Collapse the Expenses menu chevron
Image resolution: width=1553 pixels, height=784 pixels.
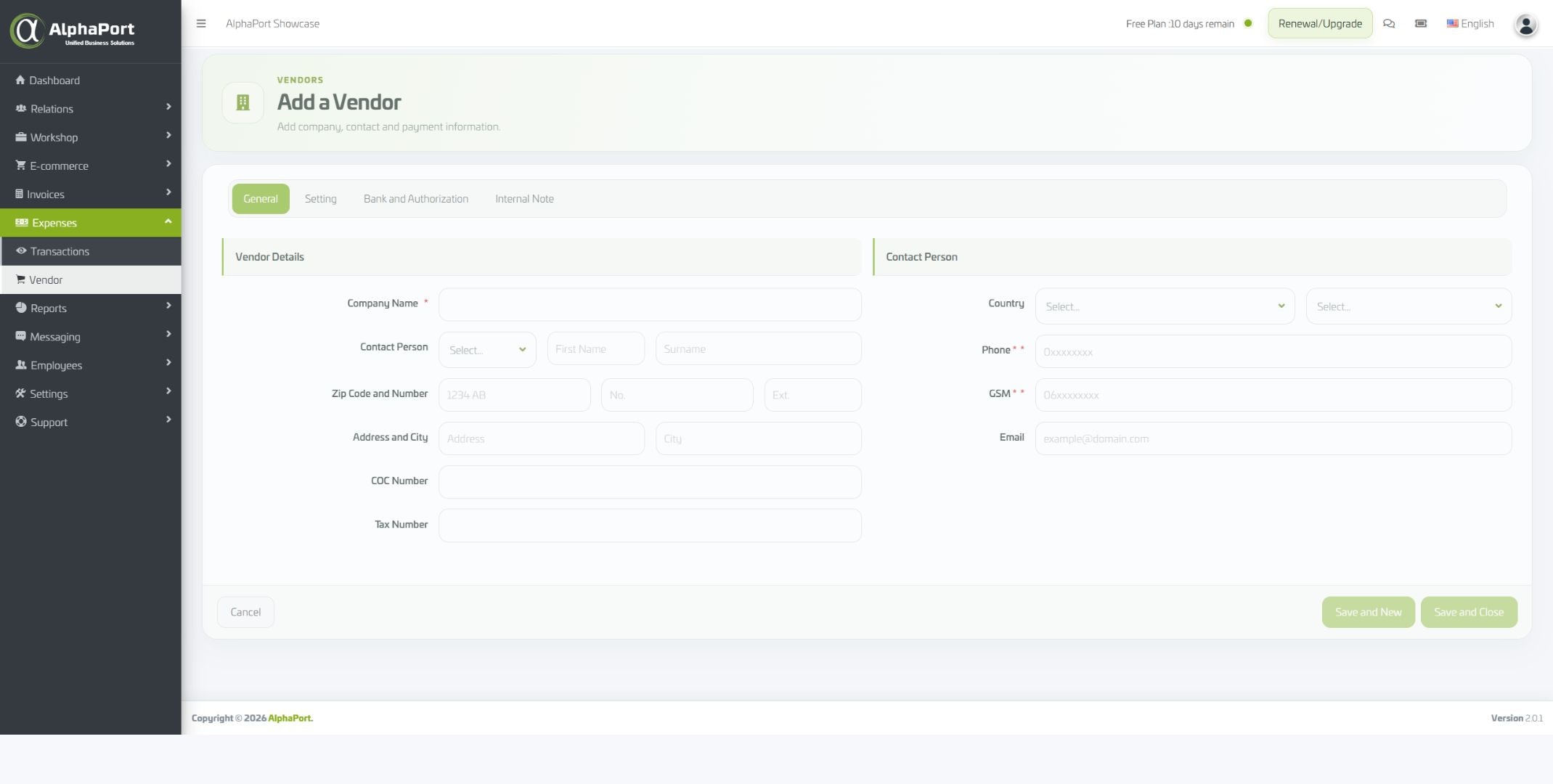168,221
